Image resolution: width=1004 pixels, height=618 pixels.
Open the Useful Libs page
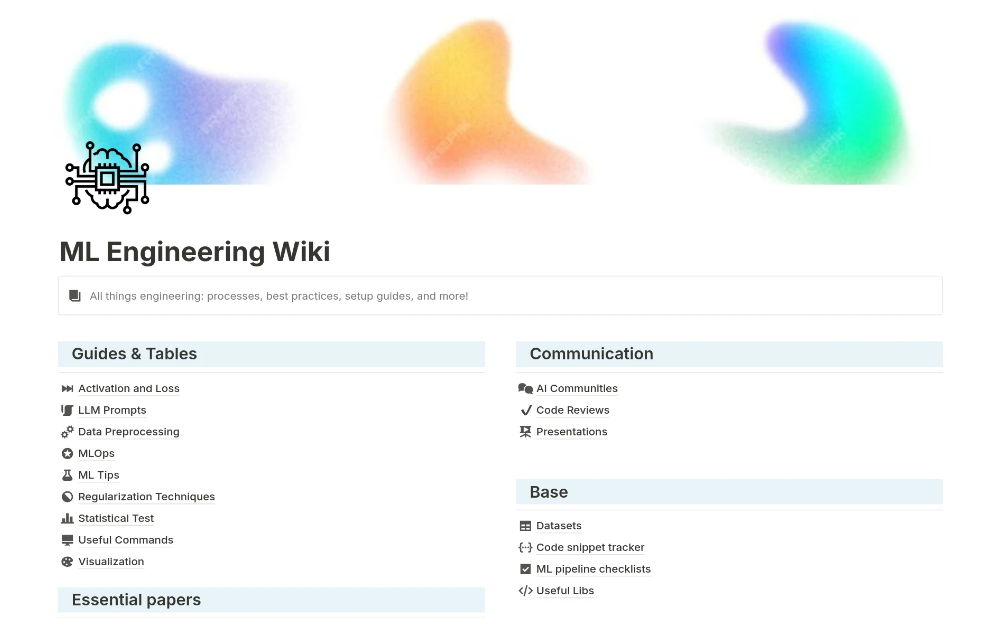(x=565, y=591)
